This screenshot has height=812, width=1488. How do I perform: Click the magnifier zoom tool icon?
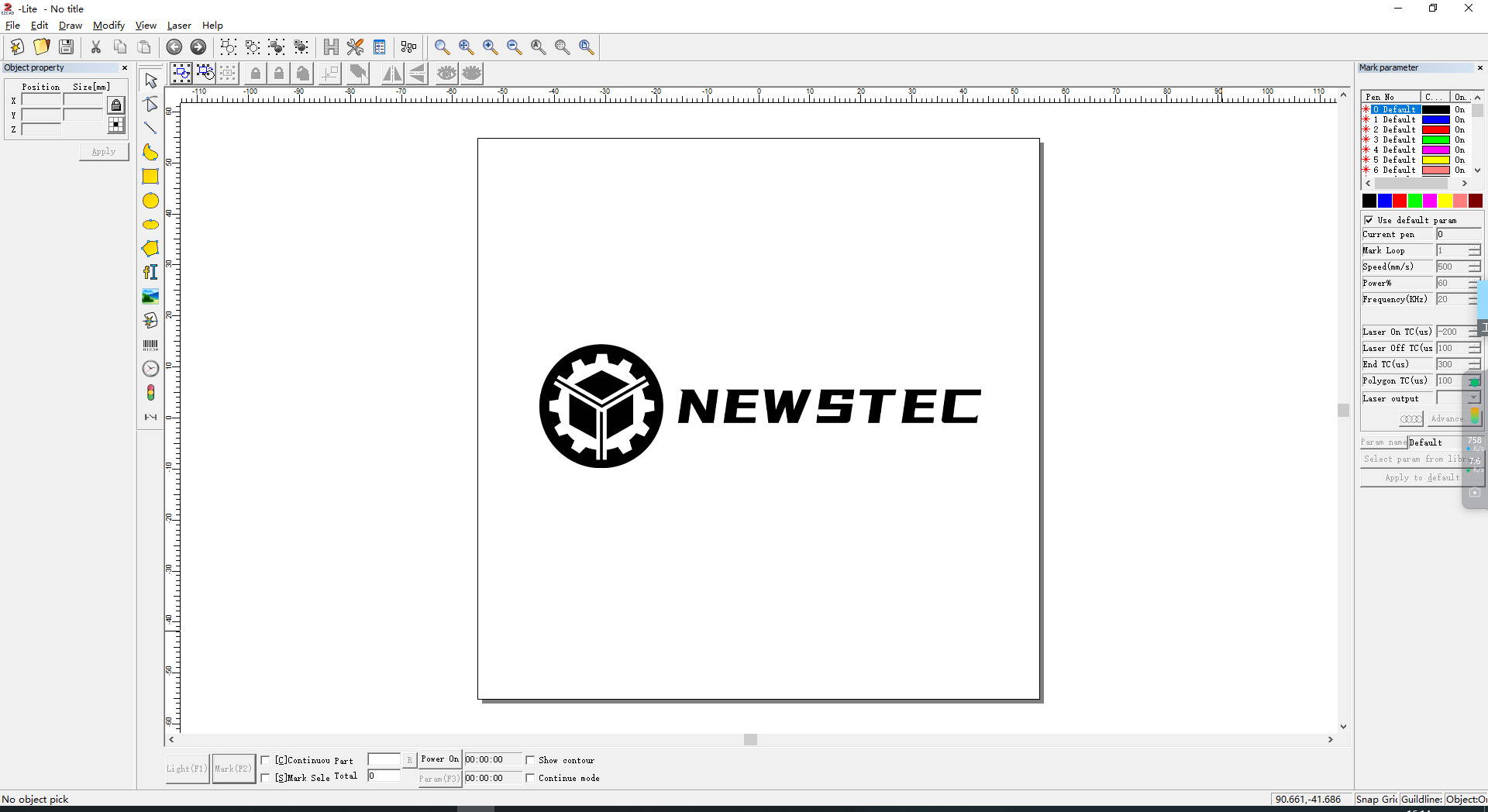pyautogui.click(x=442, y=47)
